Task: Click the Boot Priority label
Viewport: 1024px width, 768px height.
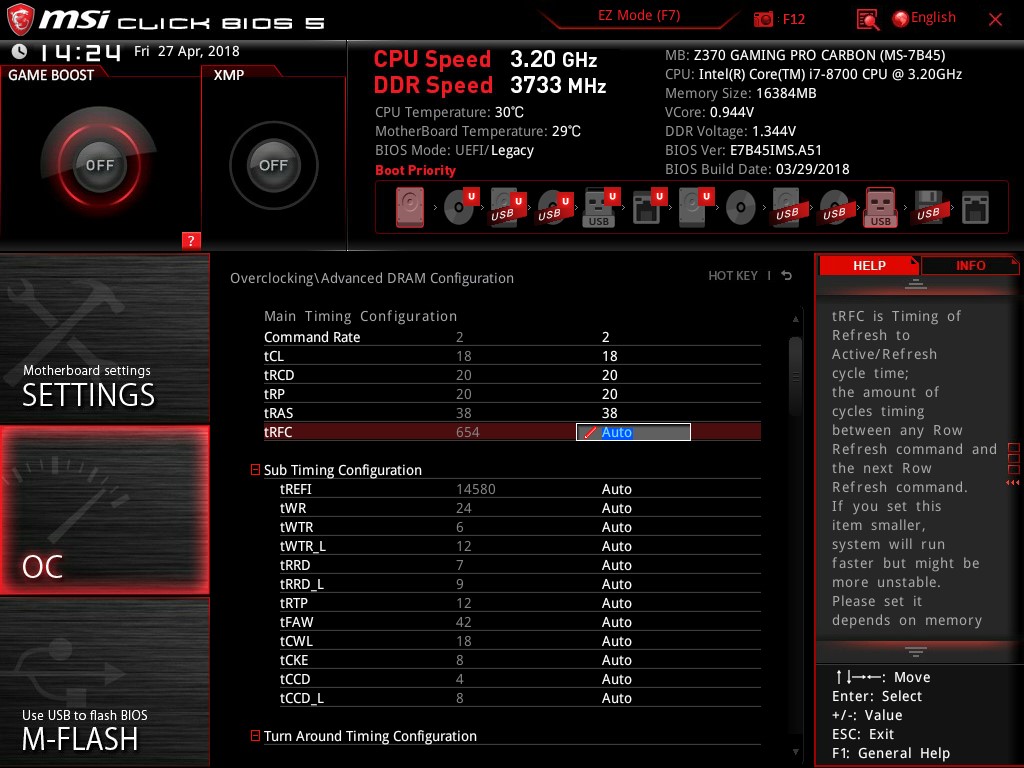Action: (x=415, y=170)
